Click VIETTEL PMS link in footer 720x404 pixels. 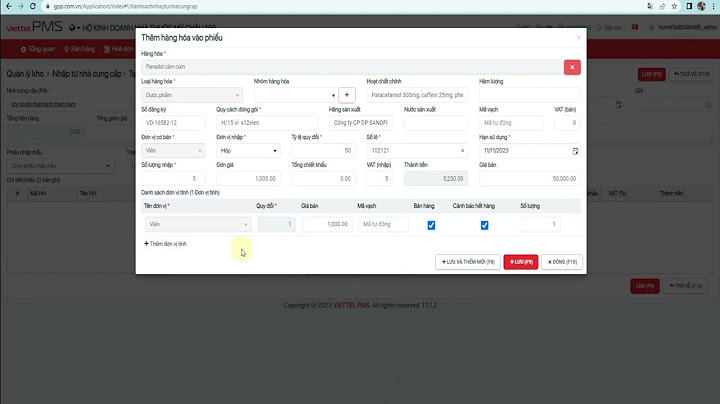coord(351,305)
